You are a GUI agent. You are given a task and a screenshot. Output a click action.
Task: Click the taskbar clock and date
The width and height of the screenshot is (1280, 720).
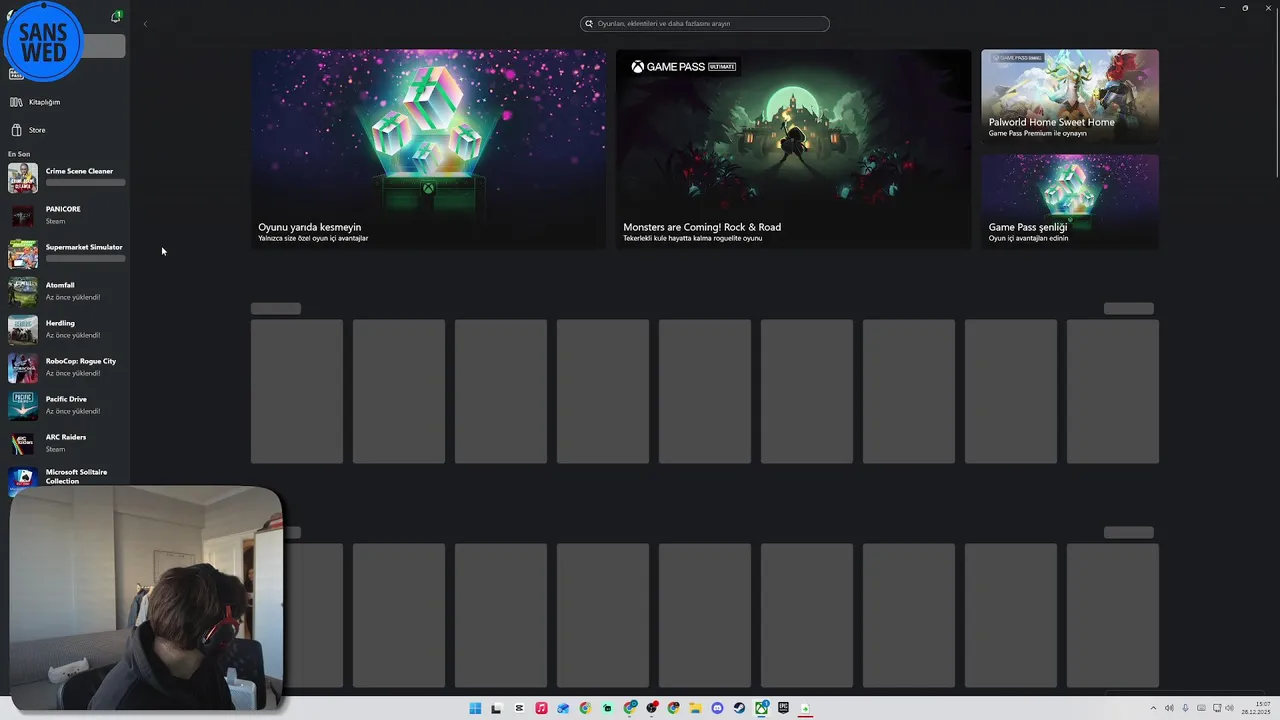(x=1256, y=708)
